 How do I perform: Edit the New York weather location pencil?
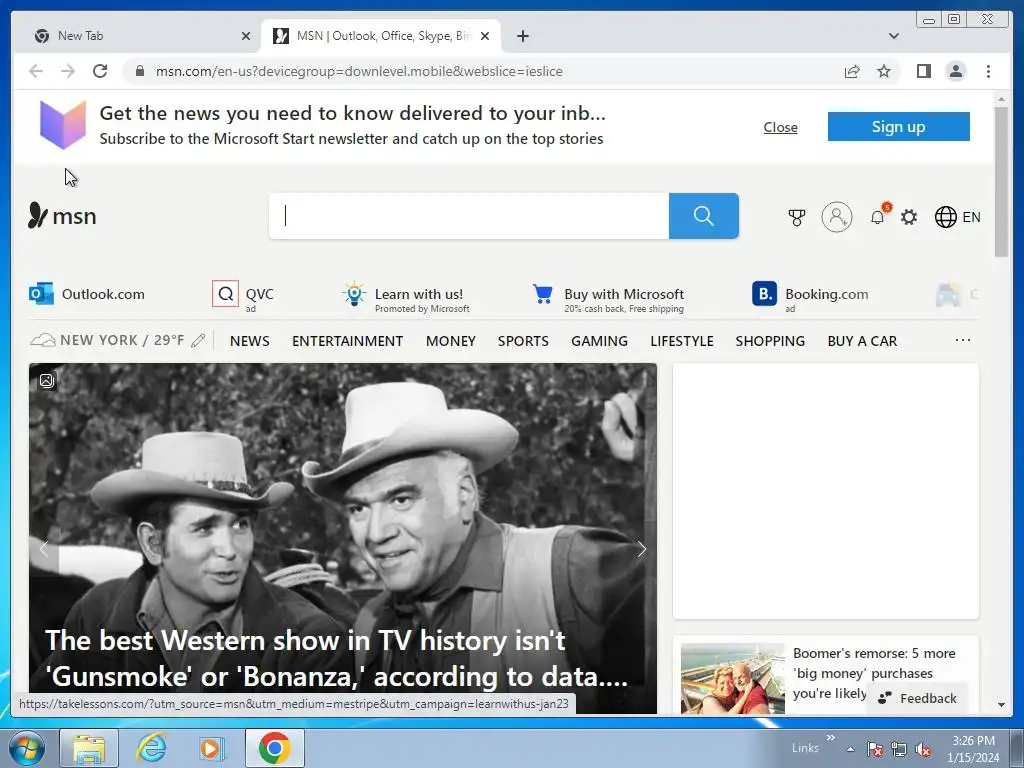click(199, 341)
